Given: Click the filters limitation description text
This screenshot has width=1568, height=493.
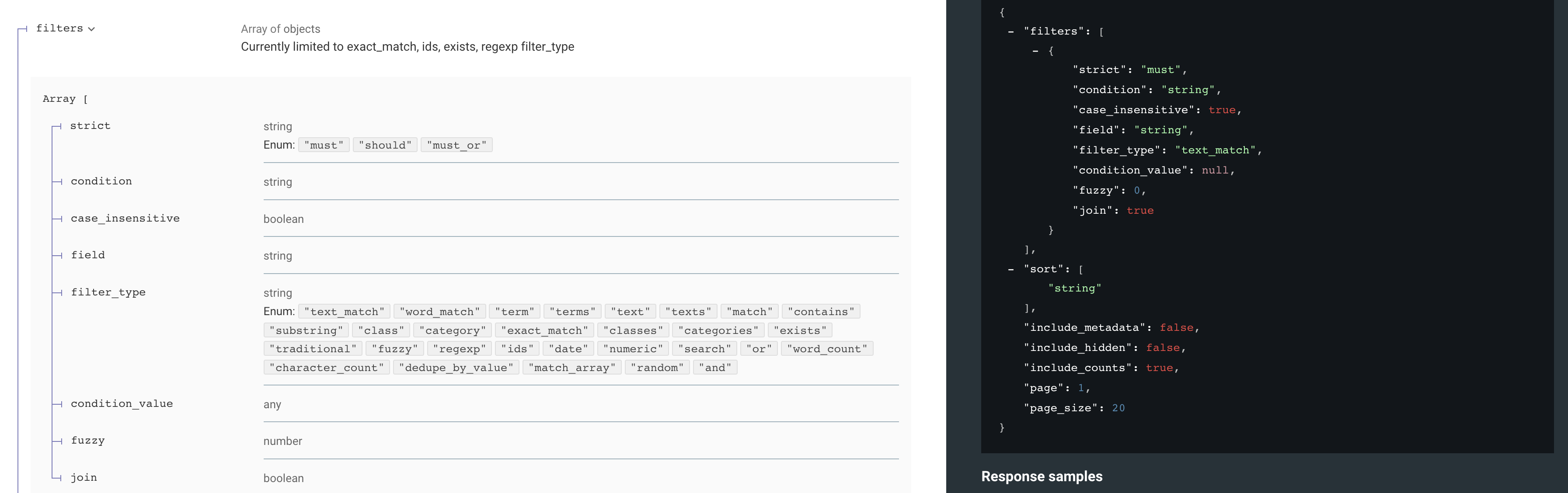Looking at the screenshot, I should 407,47.
